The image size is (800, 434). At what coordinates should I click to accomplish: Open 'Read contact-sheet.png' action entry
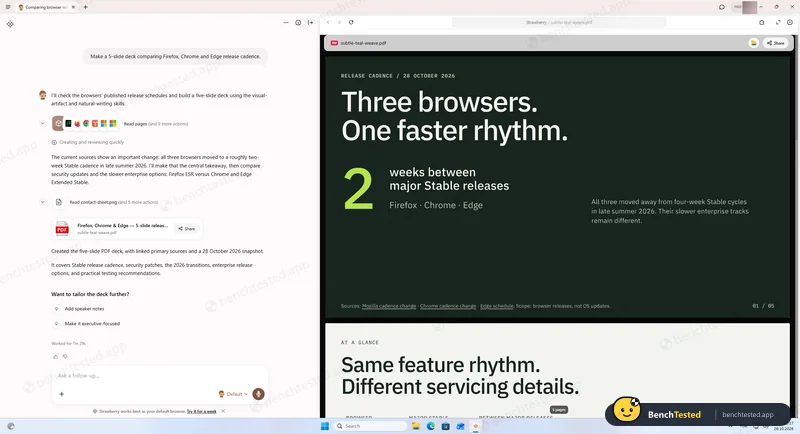(114, 202)
